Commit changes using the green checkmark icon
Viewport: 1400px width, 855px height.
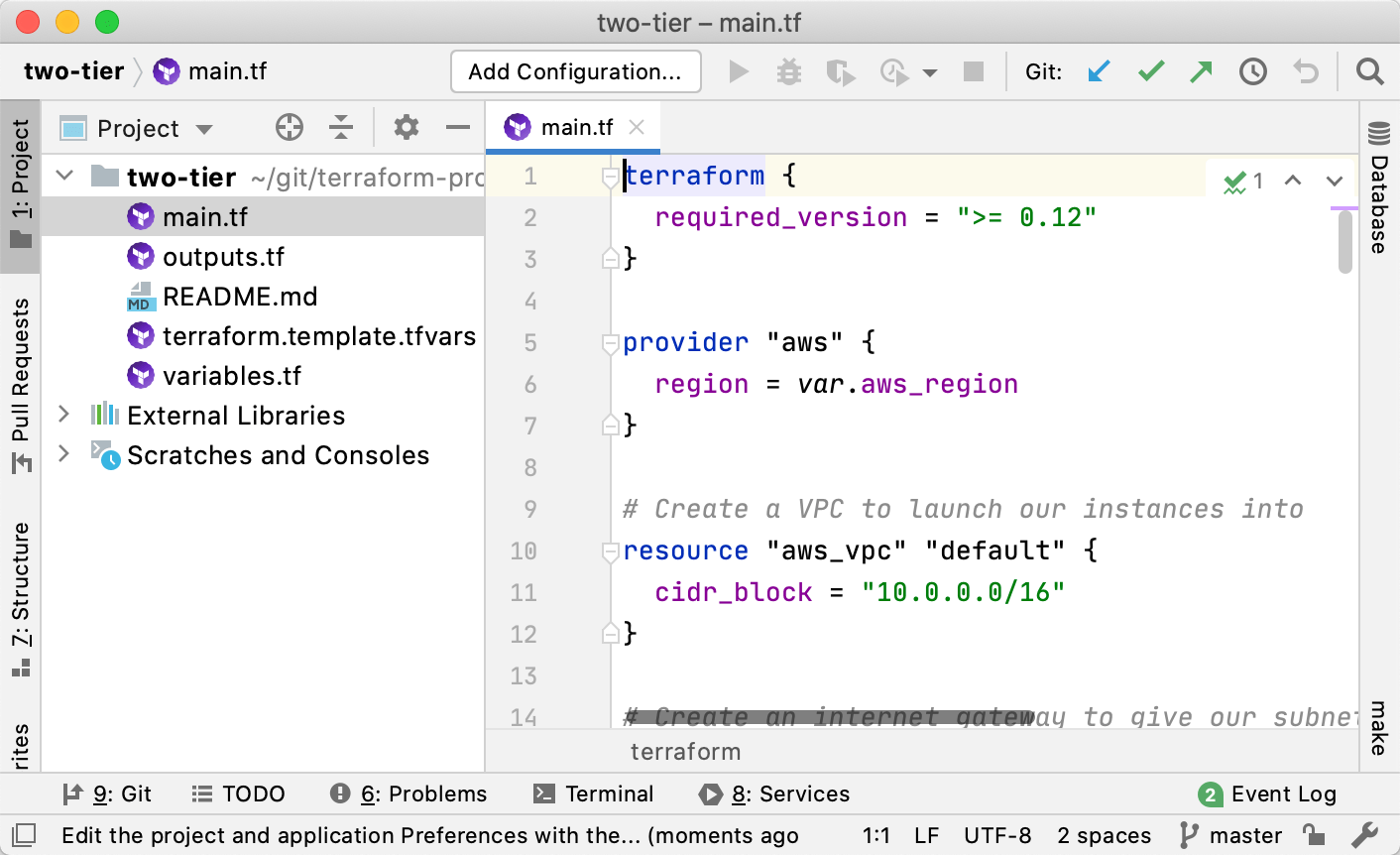[x=1150, y=70]
